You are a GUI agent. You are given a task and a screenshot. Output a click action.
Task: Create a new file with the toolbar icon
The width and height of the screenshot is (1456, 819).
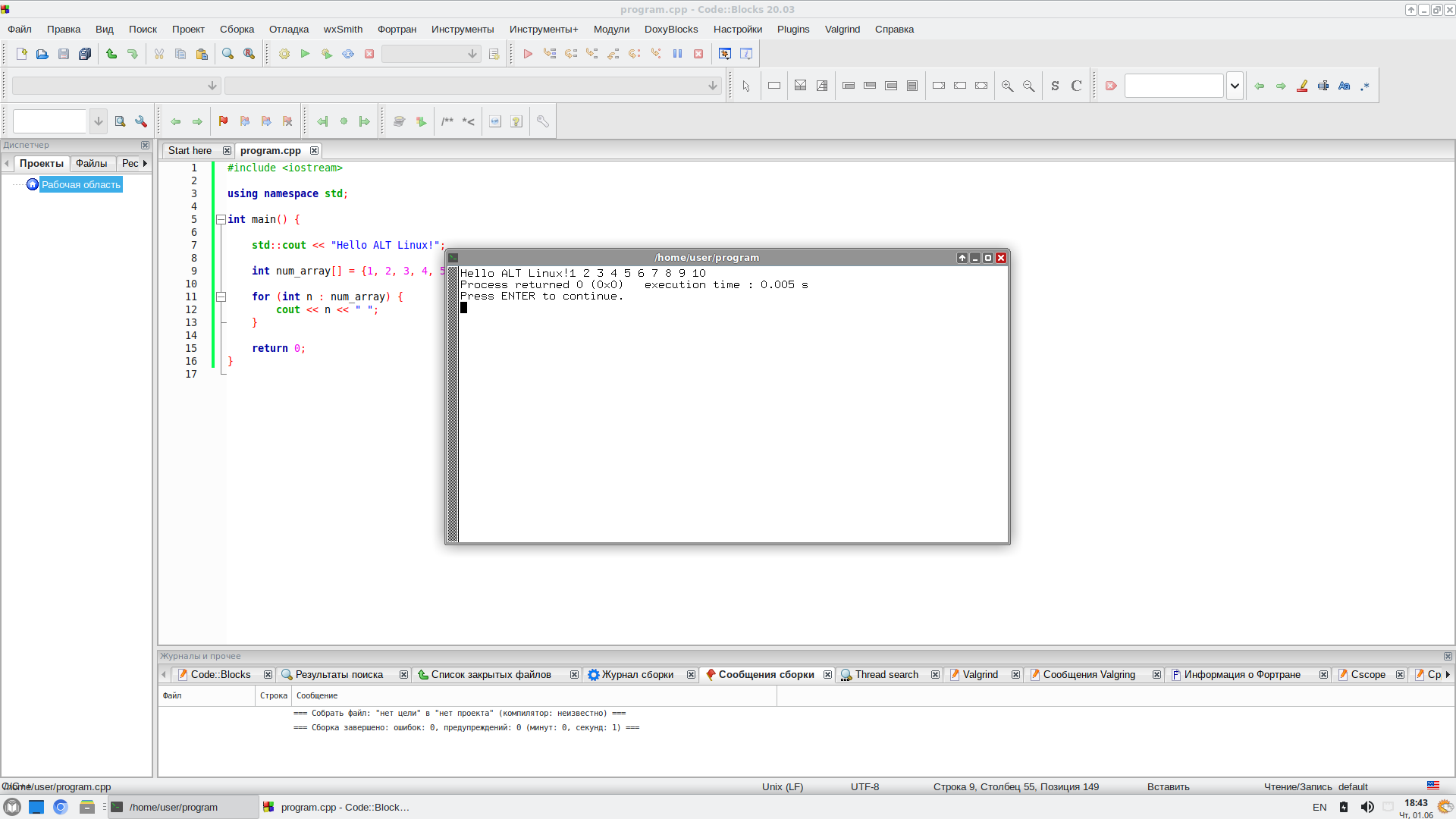coord(21,54)
